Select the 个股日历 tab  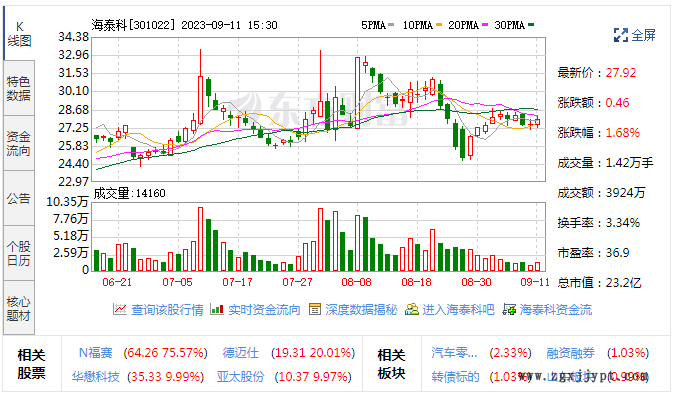pyautogui.click(x=19, y=253)
